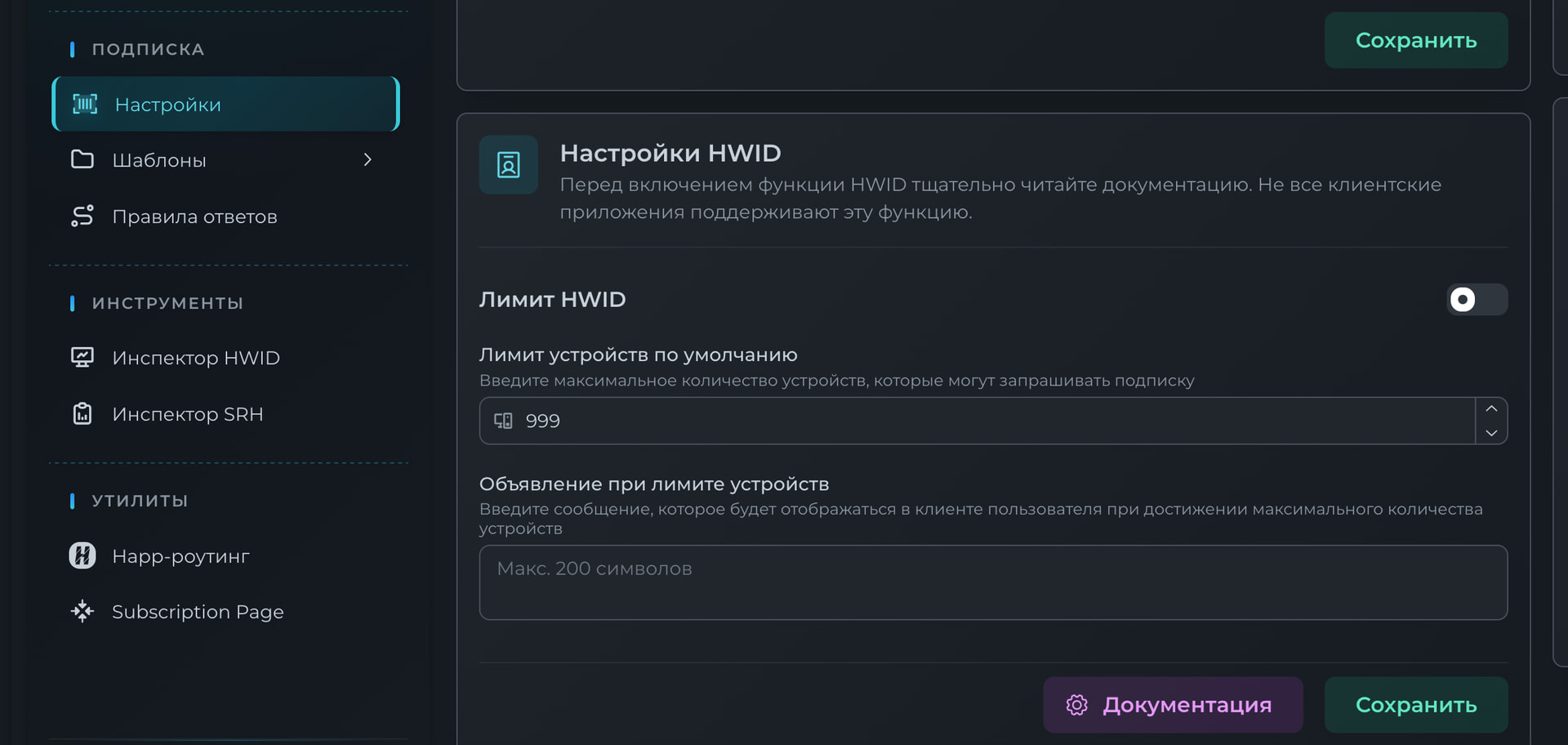Decrease device limit with down arrow
Viewport: 1568px width, 745px height.
click(1491, 433)
